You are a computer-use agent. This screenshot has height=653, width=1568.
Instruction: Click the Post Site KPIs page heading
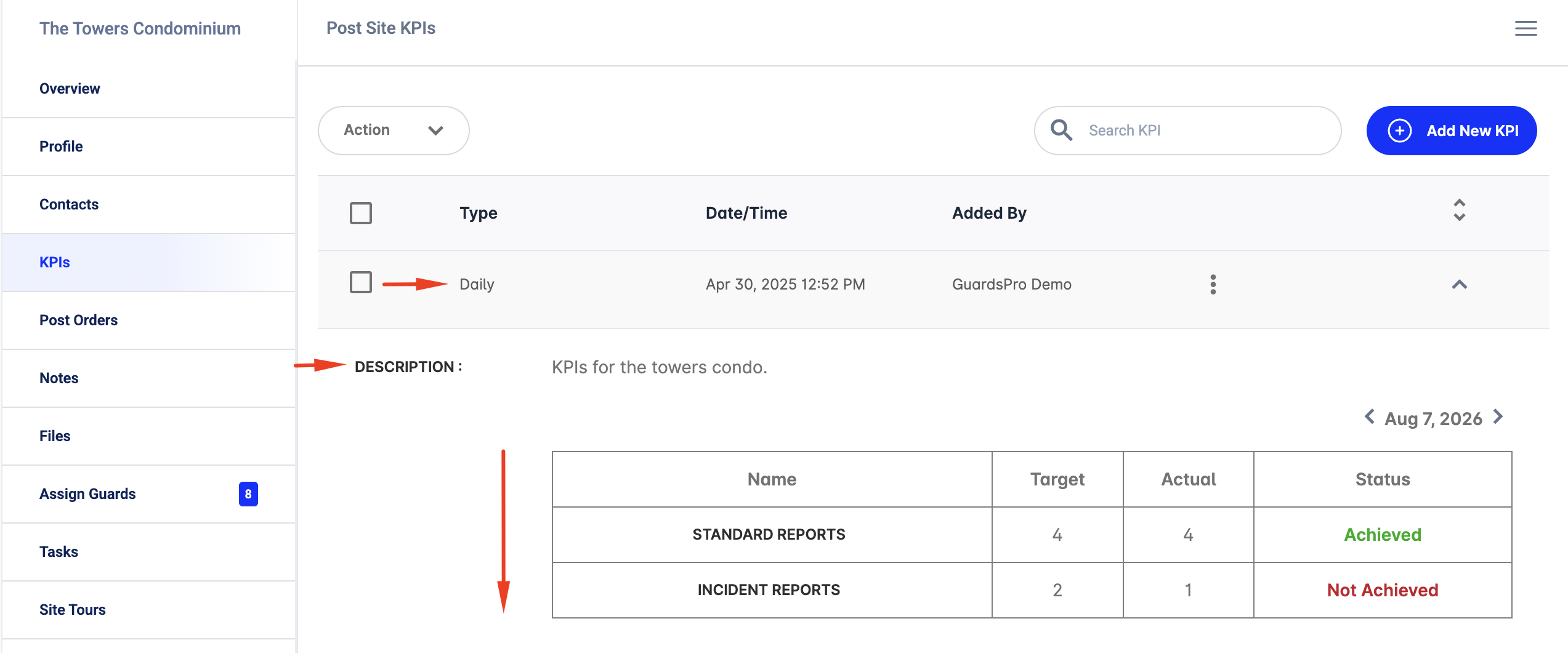(381, 28)
